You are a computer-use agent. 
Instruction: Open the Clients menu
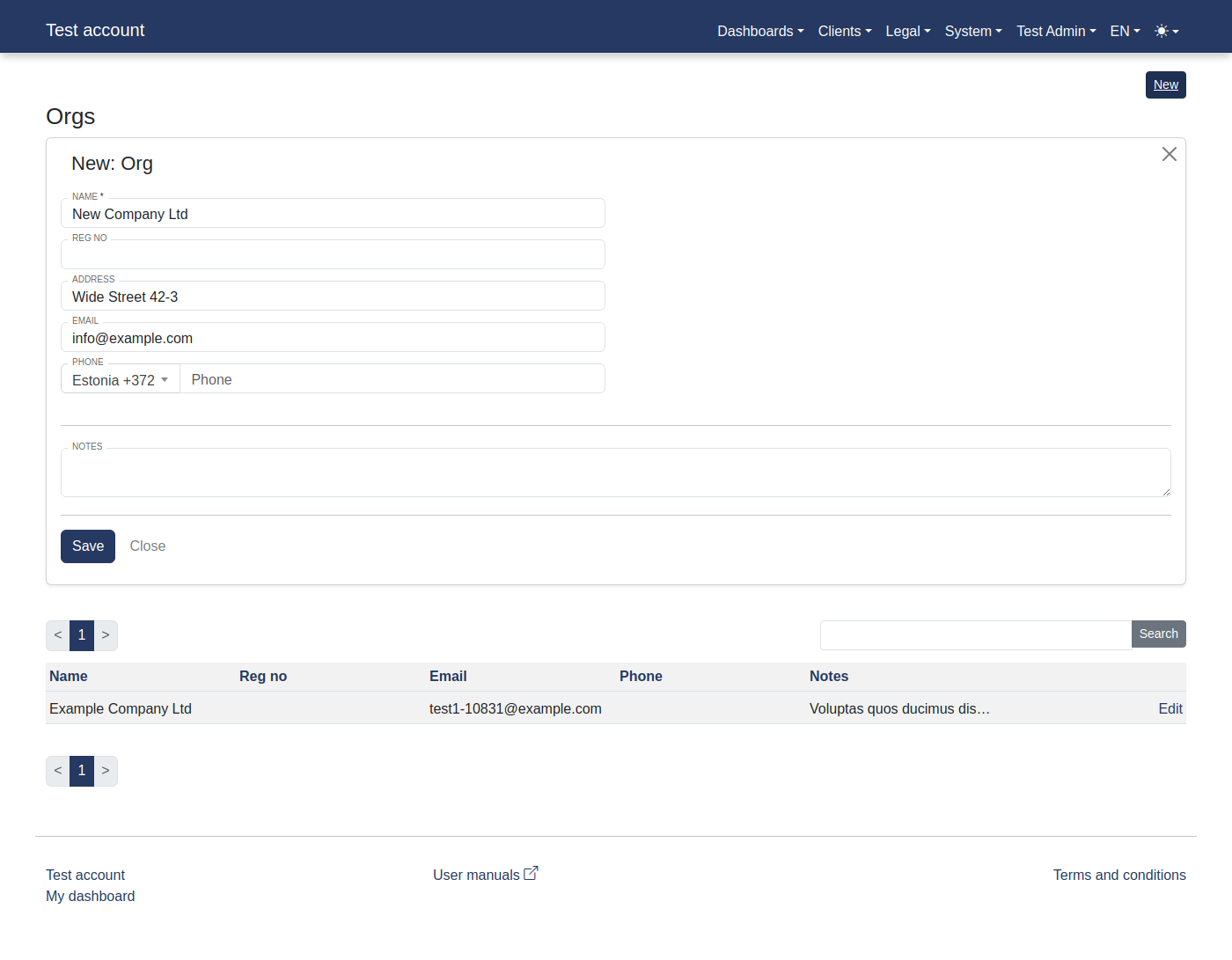(x=843, y=31)
